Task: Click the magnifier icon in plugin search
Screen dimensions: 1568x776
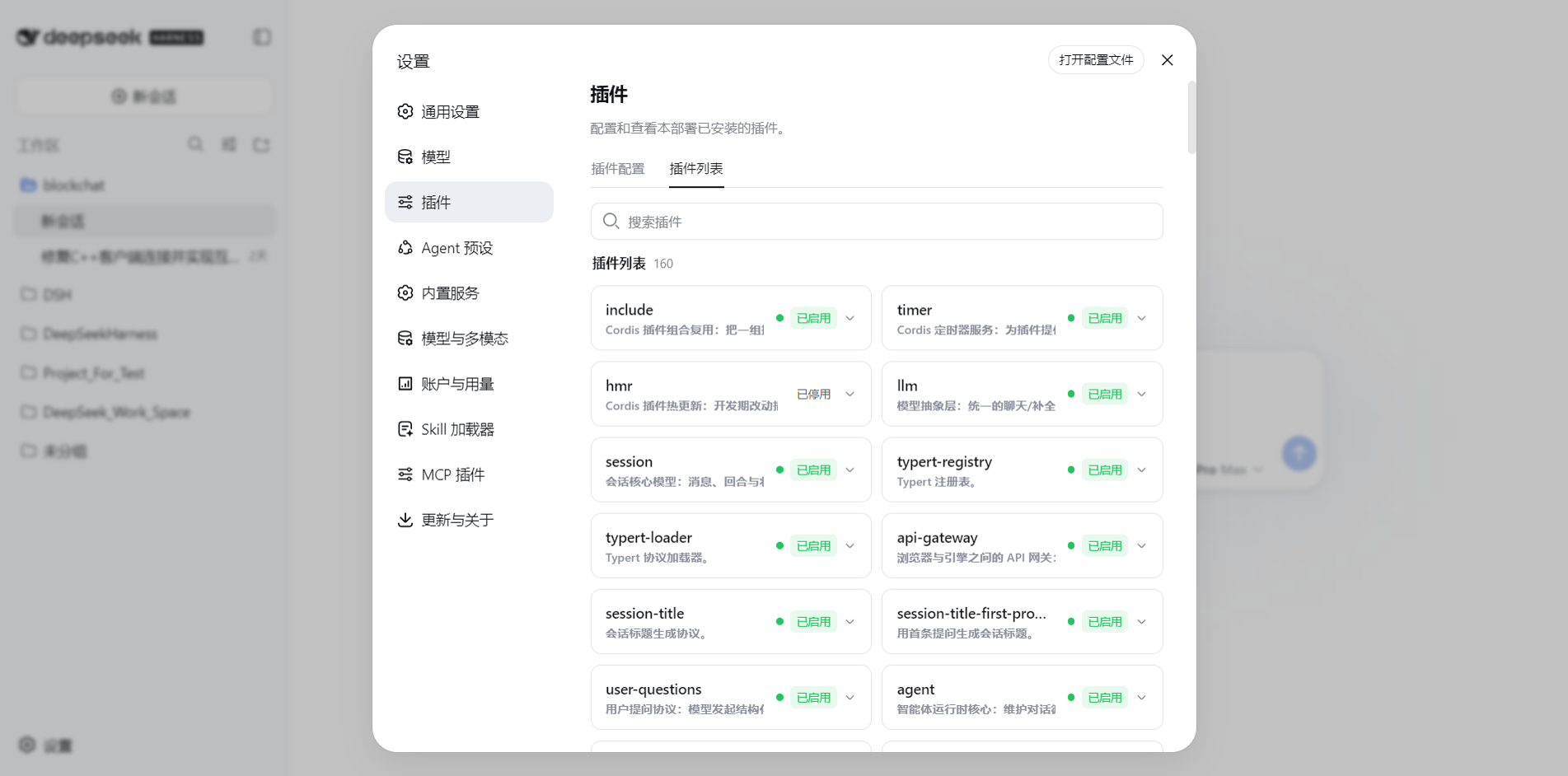Action: click(x=611, y=221)
